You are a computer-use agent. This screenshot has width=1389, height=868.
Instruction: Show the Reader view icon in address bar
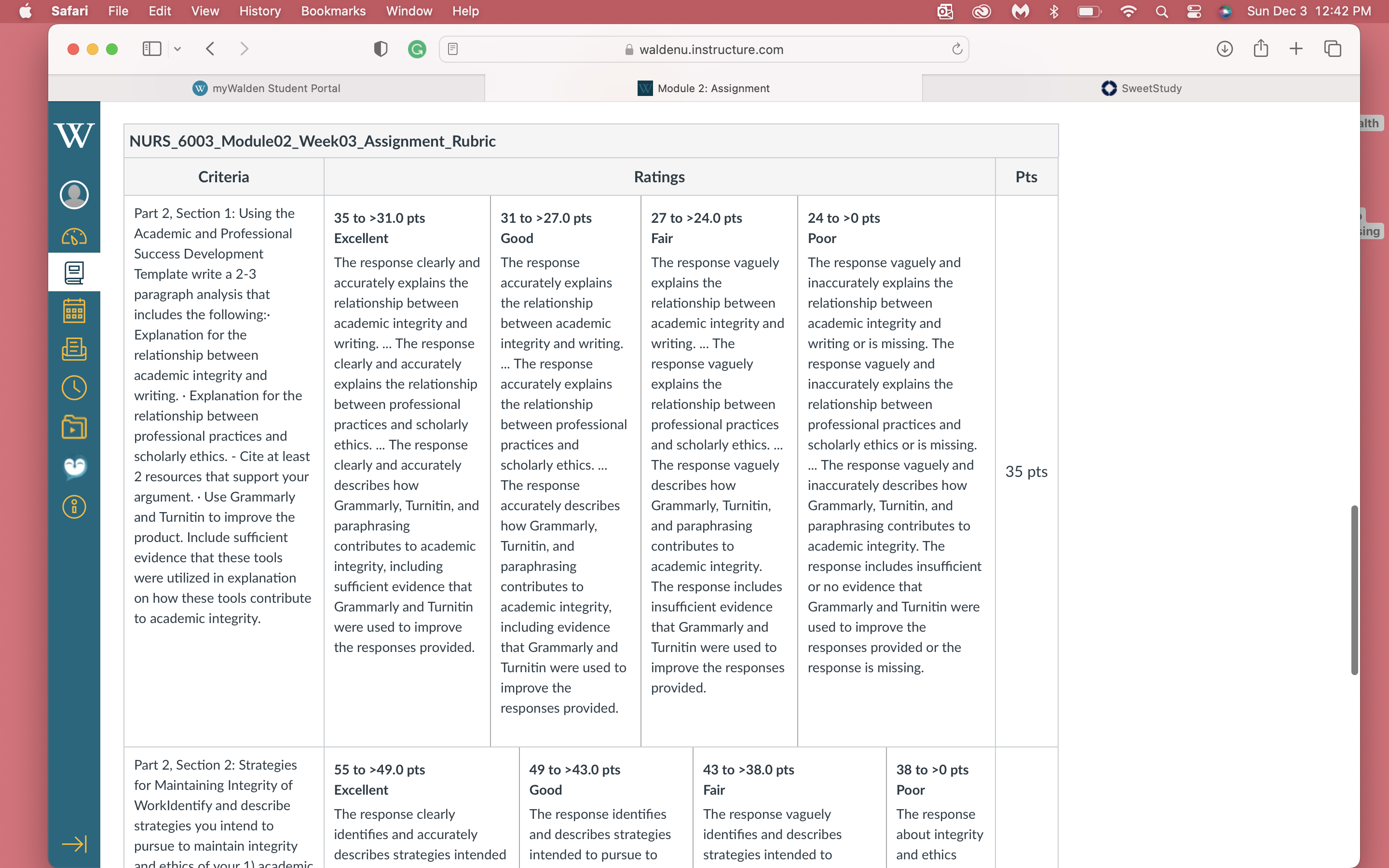[453, 49]
